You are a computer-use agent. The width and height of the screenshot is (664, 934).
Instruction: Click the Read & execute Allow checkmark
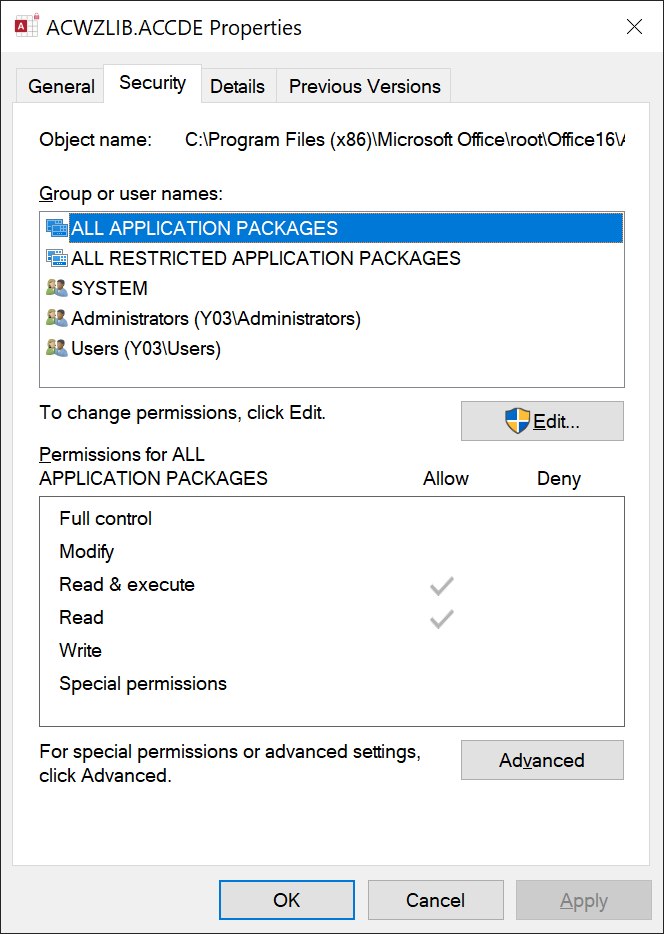point(442,586)
